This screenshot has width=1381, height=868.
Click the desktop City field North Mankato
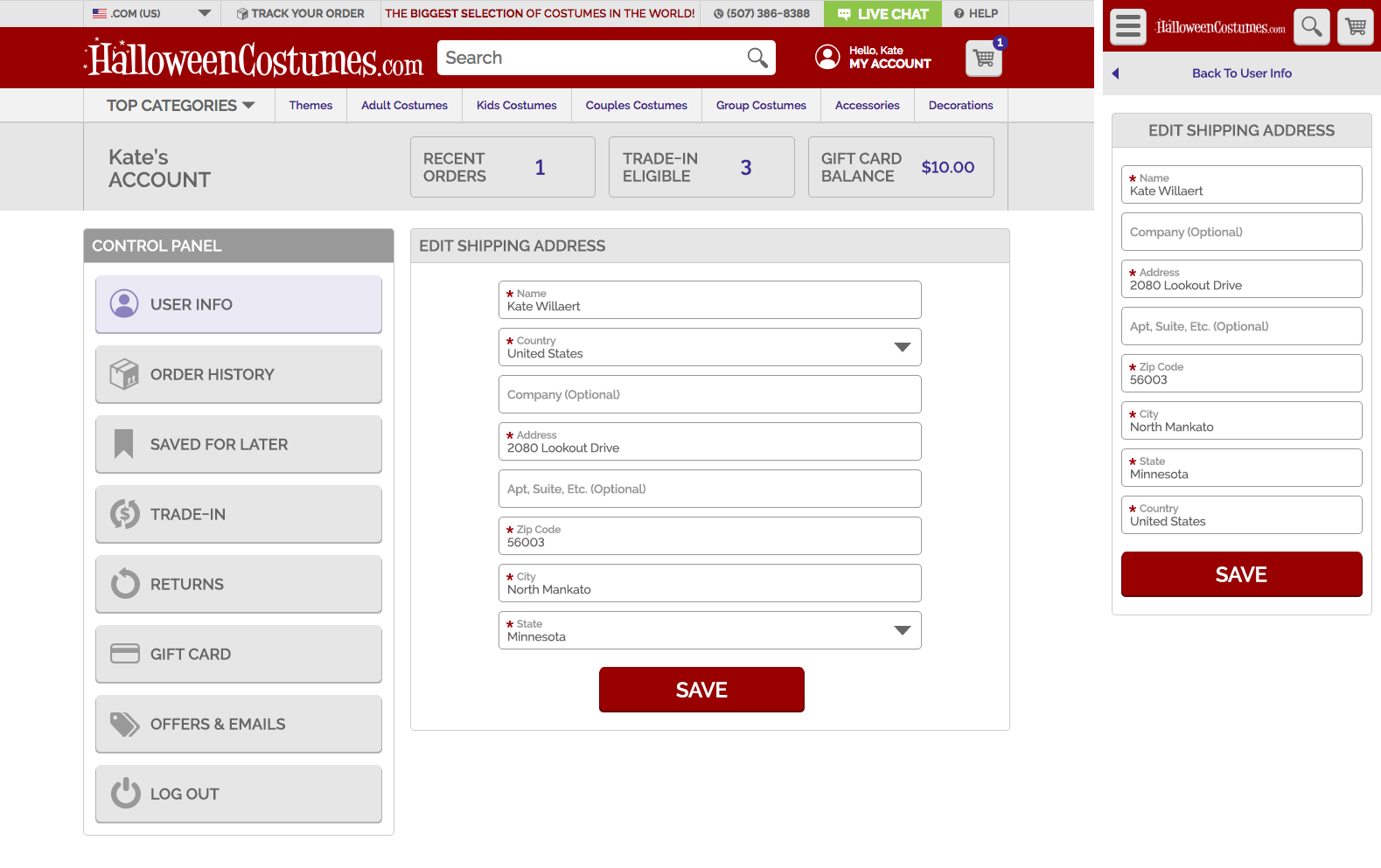click(709, 583)
